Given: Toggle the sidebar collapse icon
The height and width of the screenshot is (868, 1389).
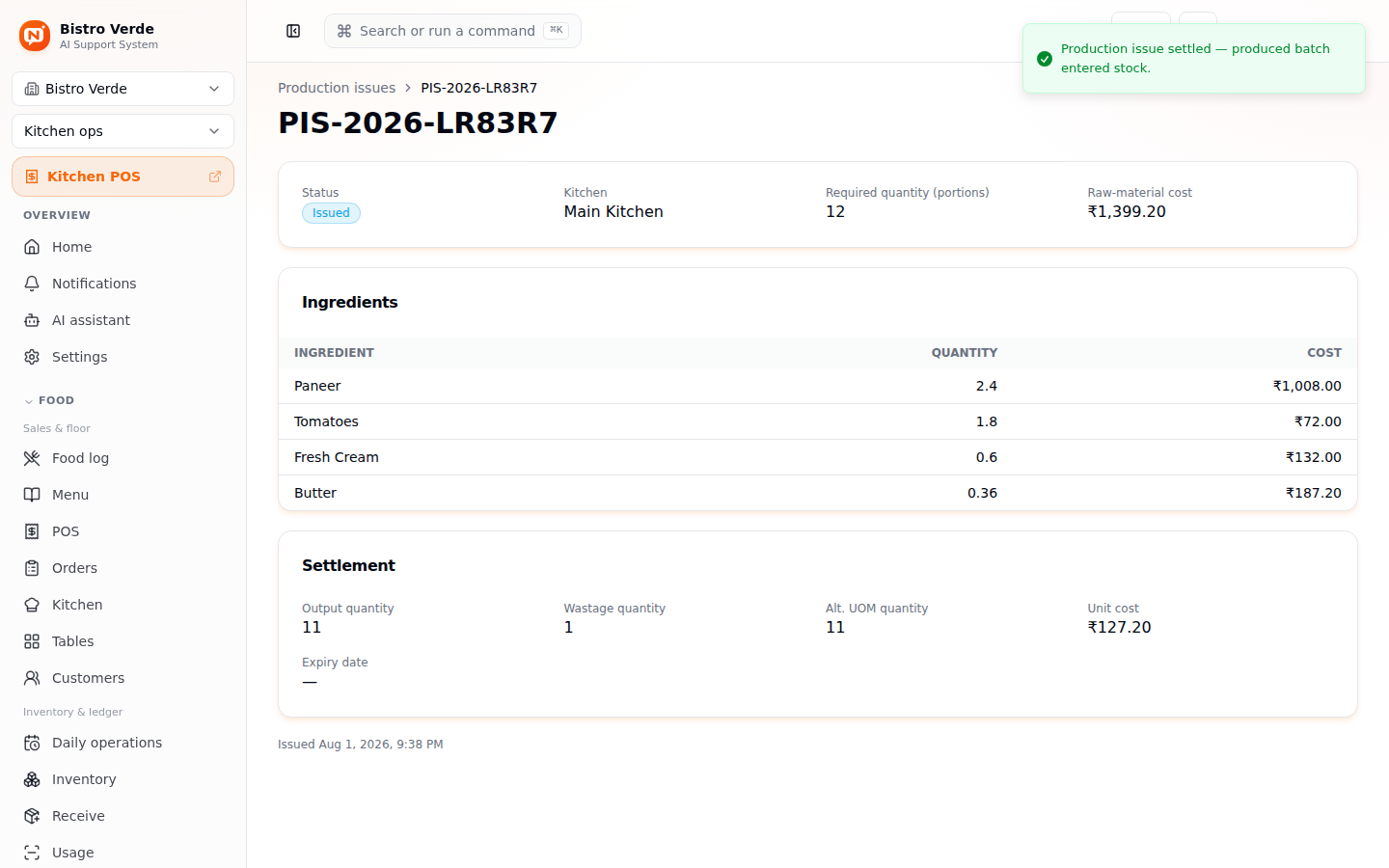Looking at the screenshot, I should pyautogui.click(x=293, y=31).
